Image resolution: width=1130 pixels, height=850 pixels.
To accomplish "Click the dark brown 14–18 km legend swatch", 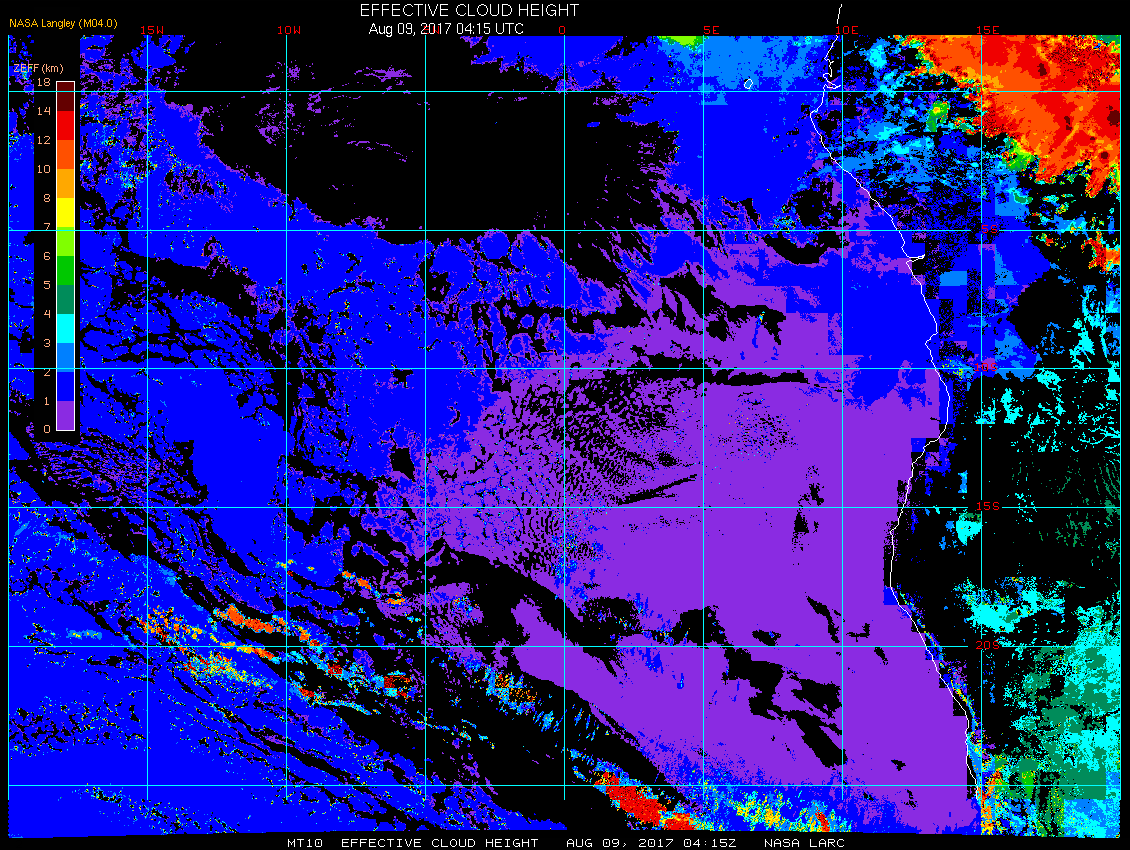I will tap(66, 97).
